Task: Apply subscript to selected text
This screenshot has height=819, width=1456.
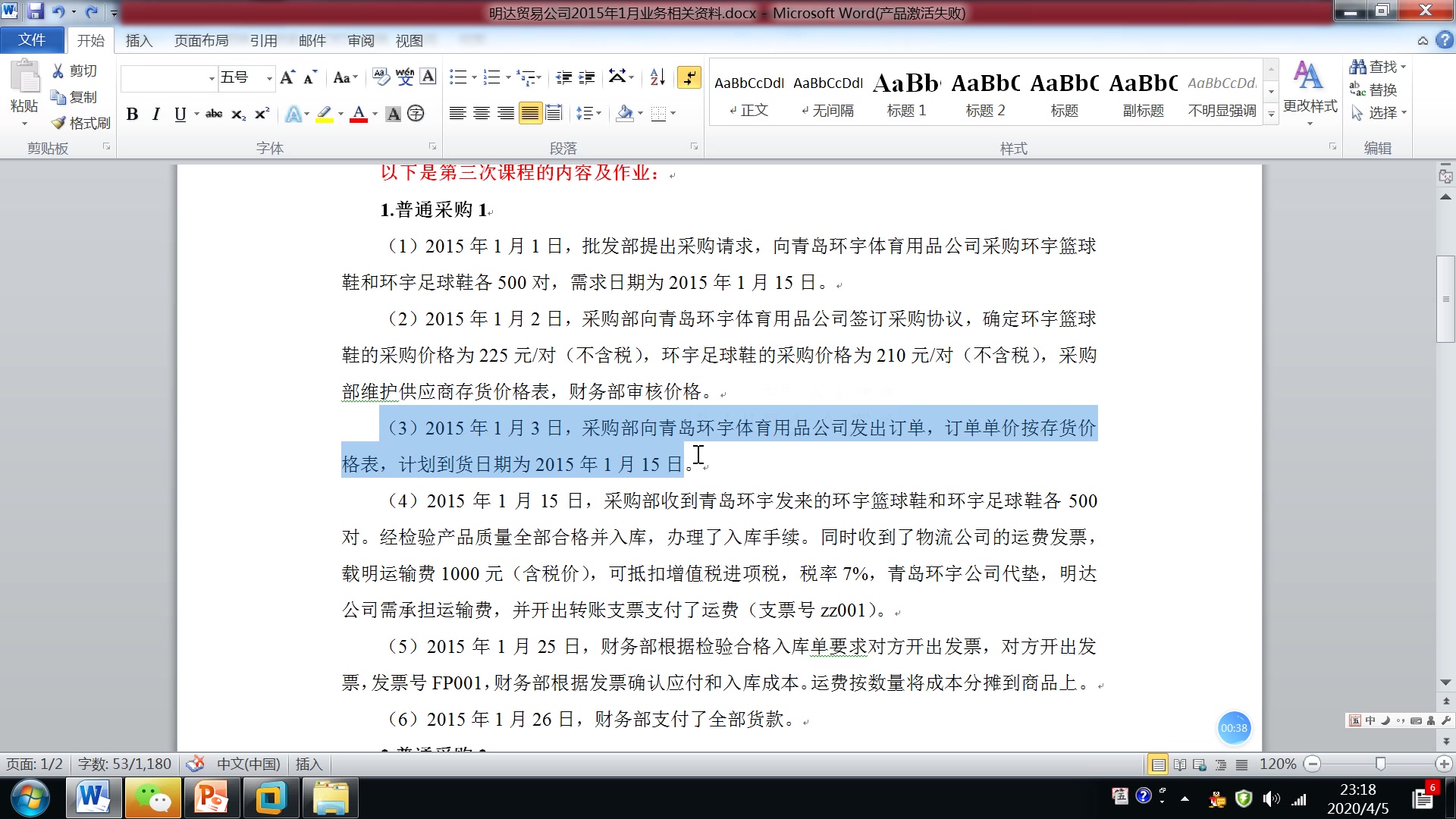Action: click(237, 115)
